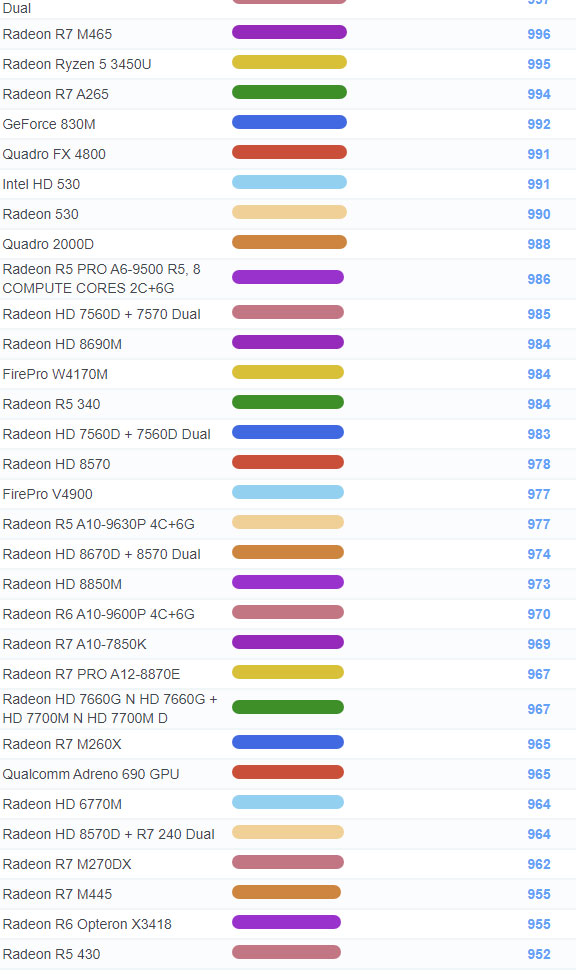Click score 969 for Radeon R7 A10-7850K
576x974 pixels.
[x=539, y=644]
